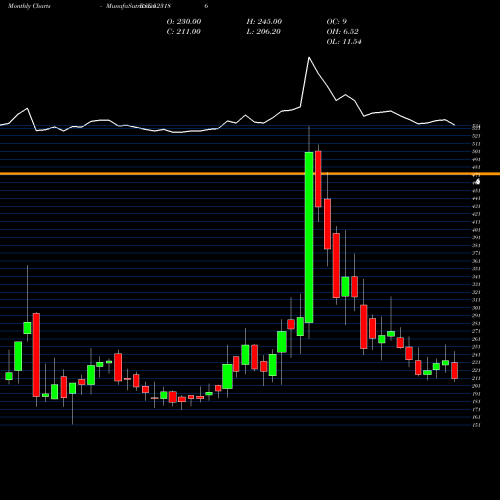Click the "301" price axis label

(476, 308)
